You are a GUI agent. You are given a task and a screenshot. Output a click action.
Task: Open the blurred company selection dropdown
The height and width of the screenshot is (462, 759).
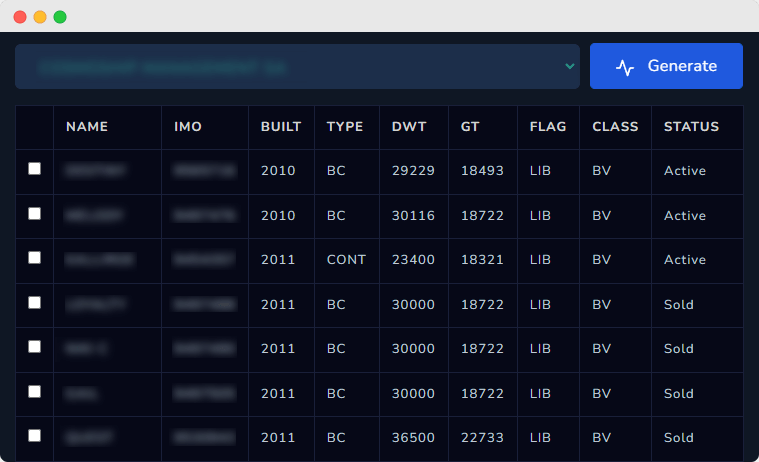click(x=297, y=66)
